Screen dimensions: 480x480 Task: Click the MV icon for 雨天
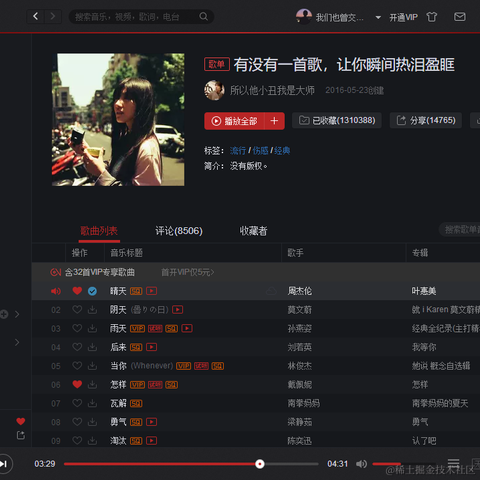pos(187,328)
